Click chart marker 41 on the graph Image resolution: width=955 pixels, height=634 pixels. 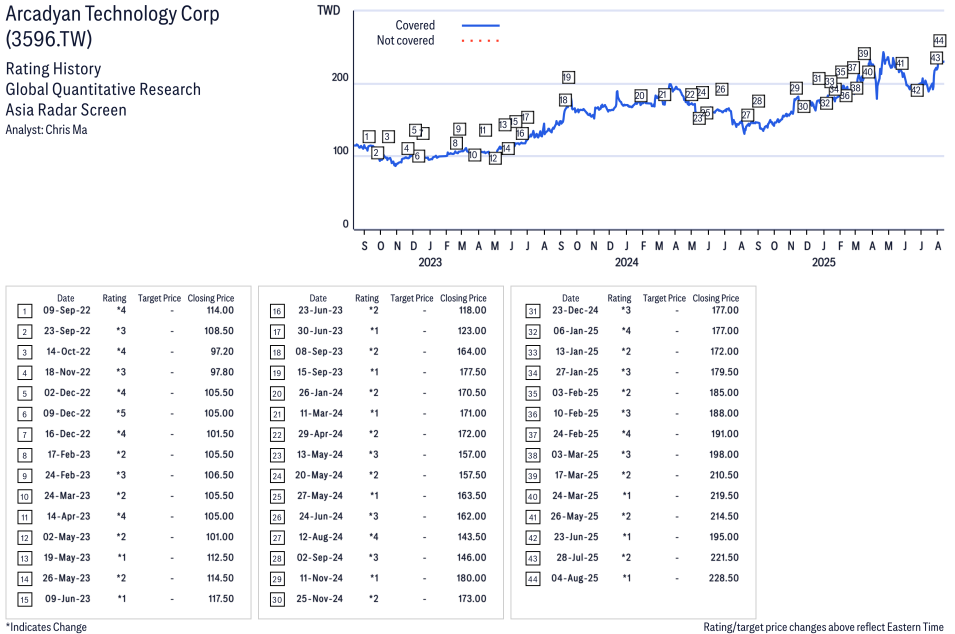coord(901,63)
